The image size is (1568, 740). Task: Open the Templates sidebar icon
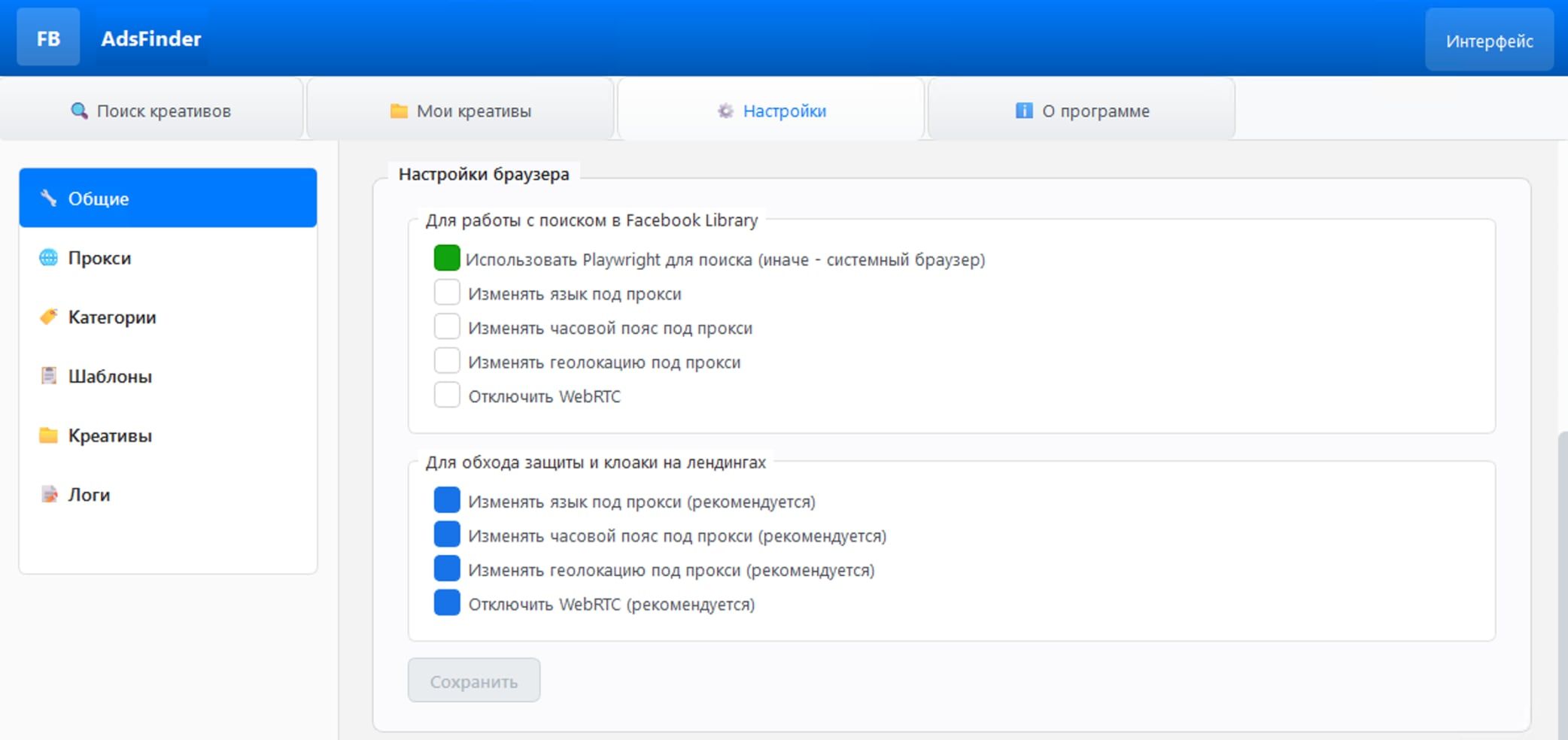click(48, 376)
